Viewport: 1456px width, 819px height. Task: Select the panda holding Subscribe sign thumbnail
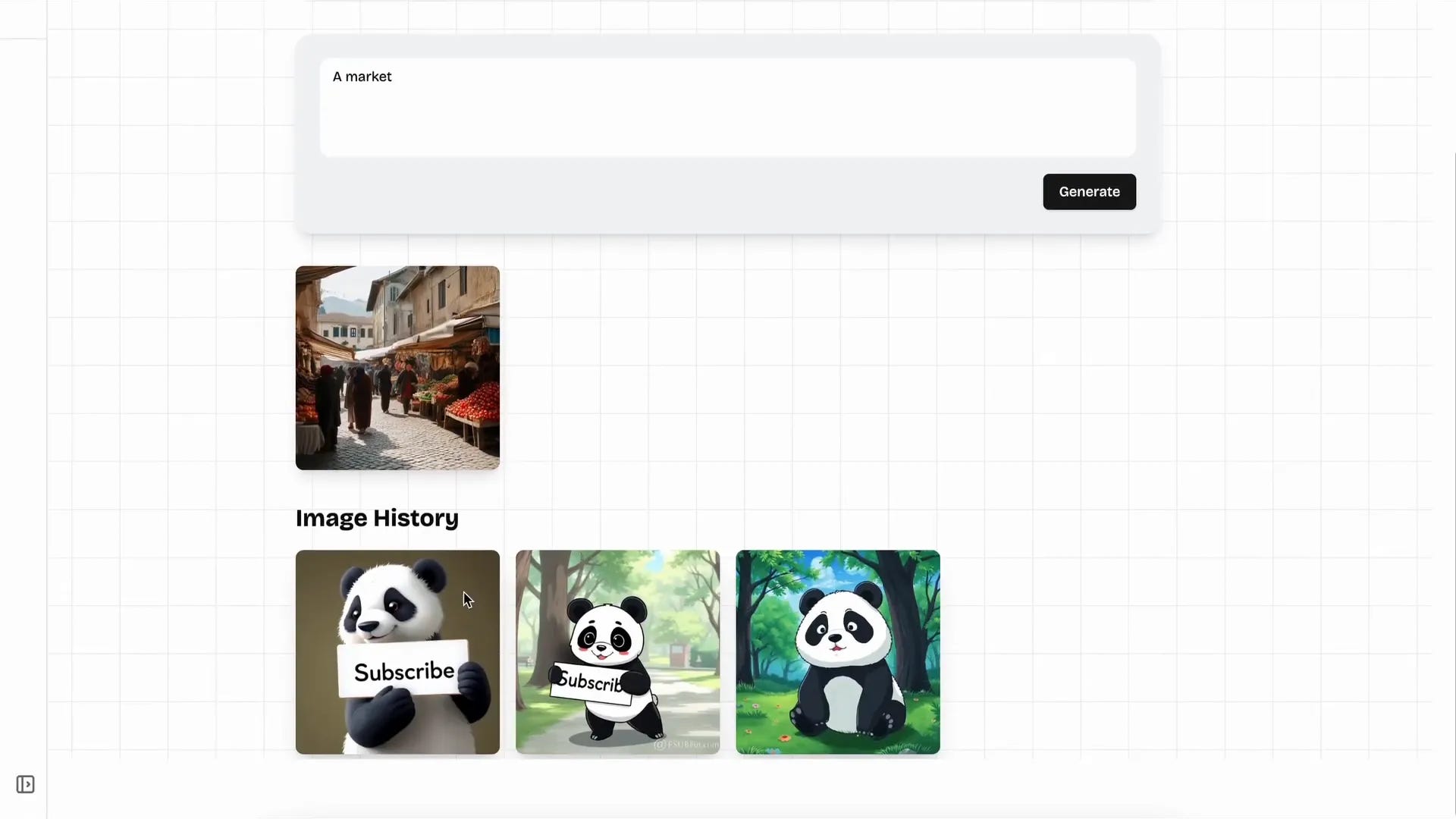397,652
